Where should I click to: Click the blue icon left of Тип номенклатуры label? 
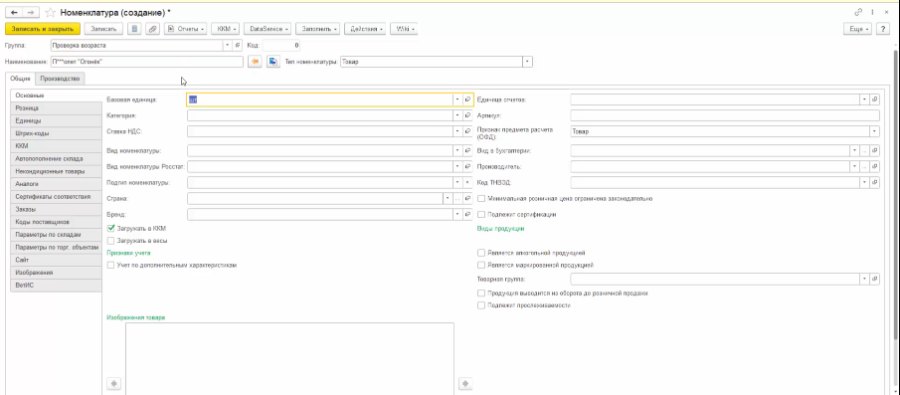click(x=273, y=61)
